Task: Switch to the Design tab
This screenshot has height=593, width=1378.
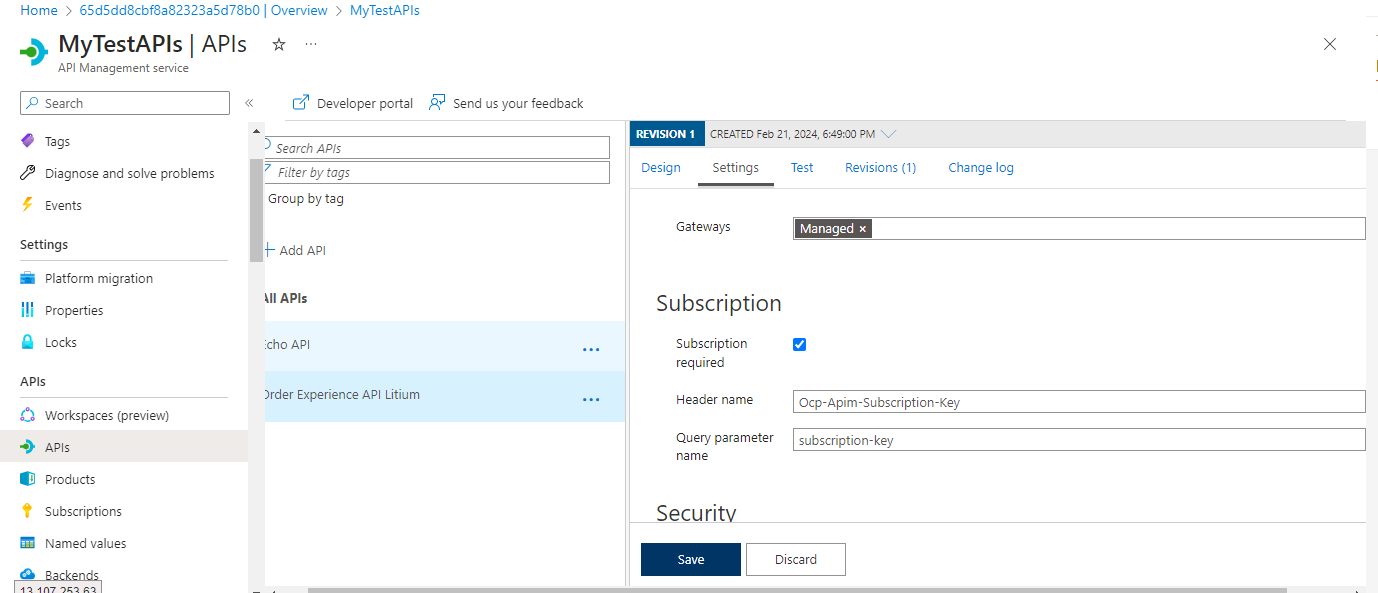Action: (x=661, y=167)
